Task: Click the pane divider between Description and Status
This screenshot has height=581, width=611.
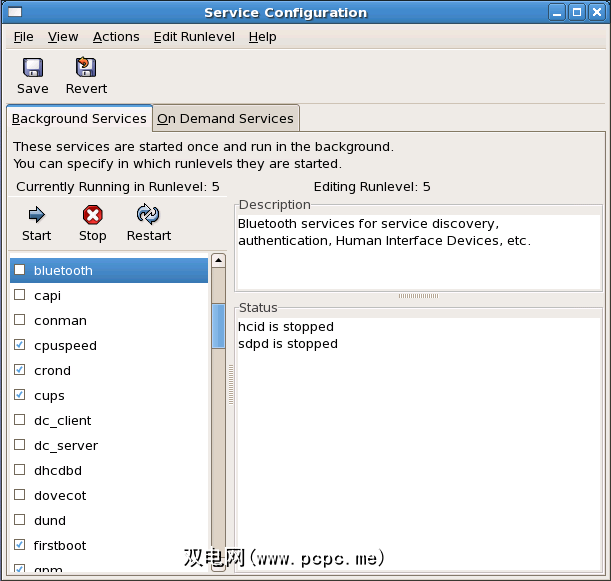Action: pos(418,296)
